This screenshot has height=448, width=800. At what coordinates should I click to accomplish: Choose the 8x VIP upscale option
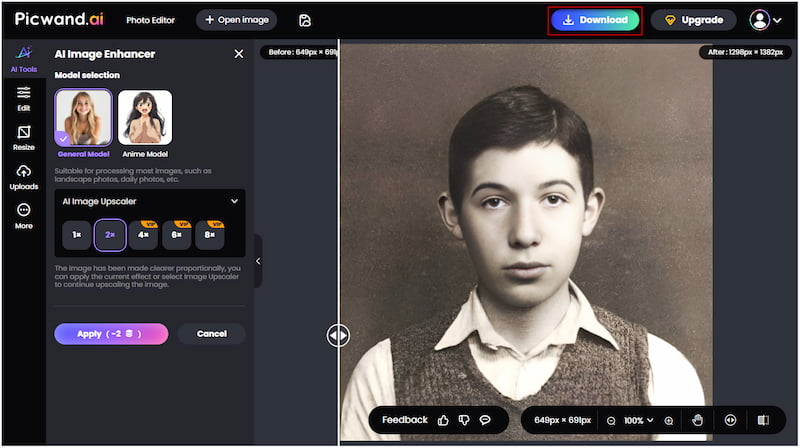point(210,235)
